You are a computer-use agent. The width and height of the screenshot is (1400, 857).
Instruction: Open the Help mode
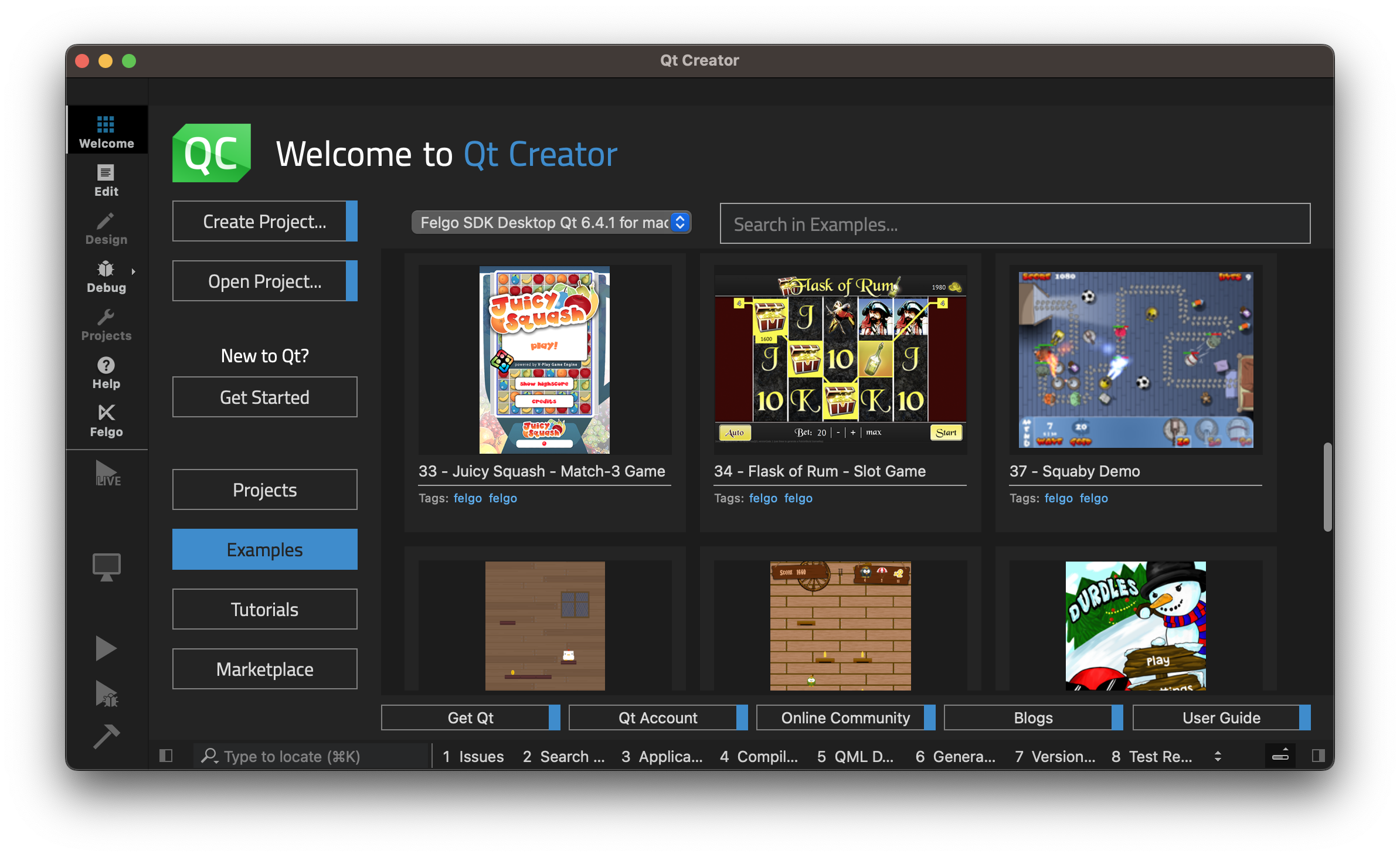pyautogui.click(x=106, y=373)
